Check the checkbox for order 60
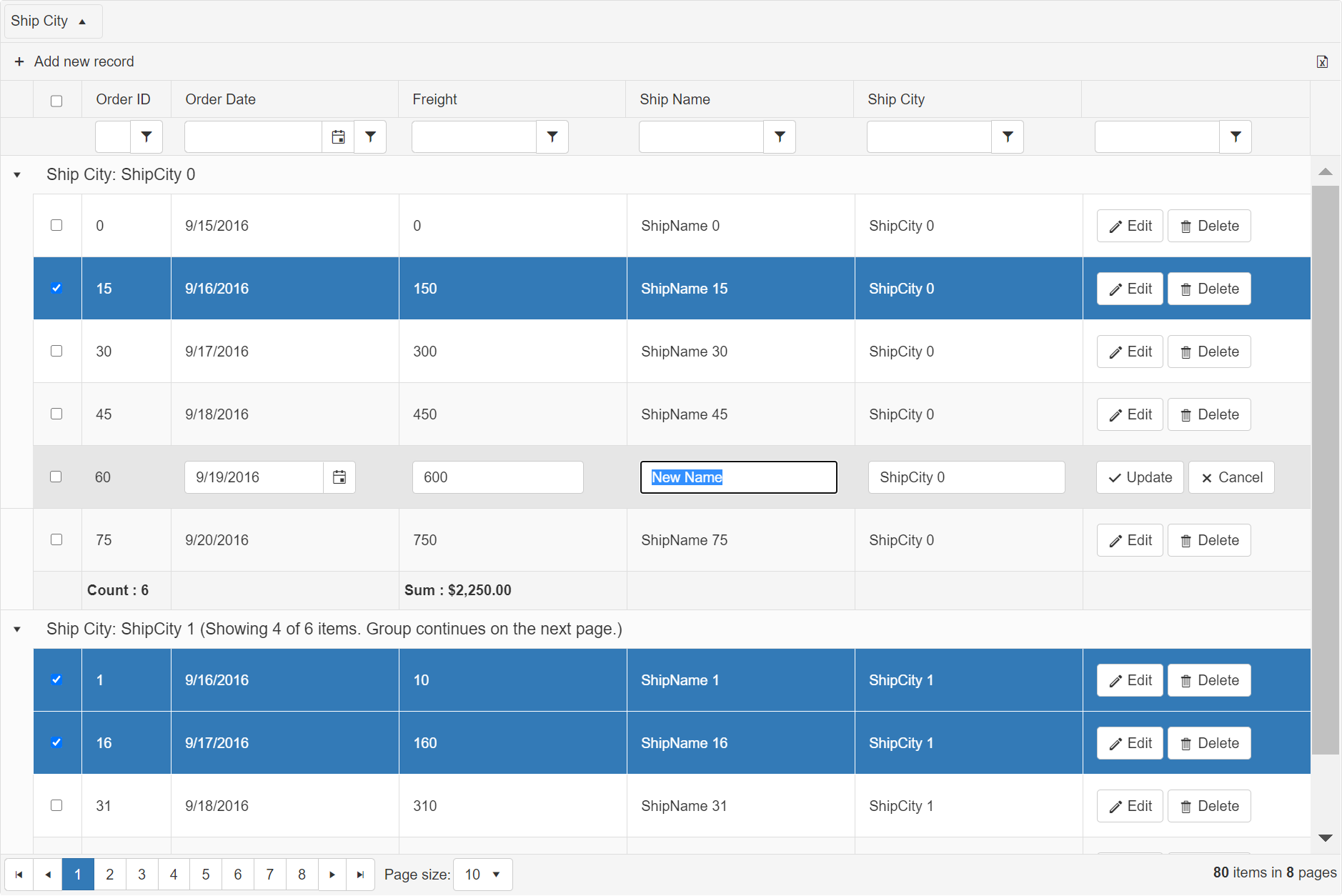Image resolution: width=1342 pixels, height=896 pixels. point(56,477)
